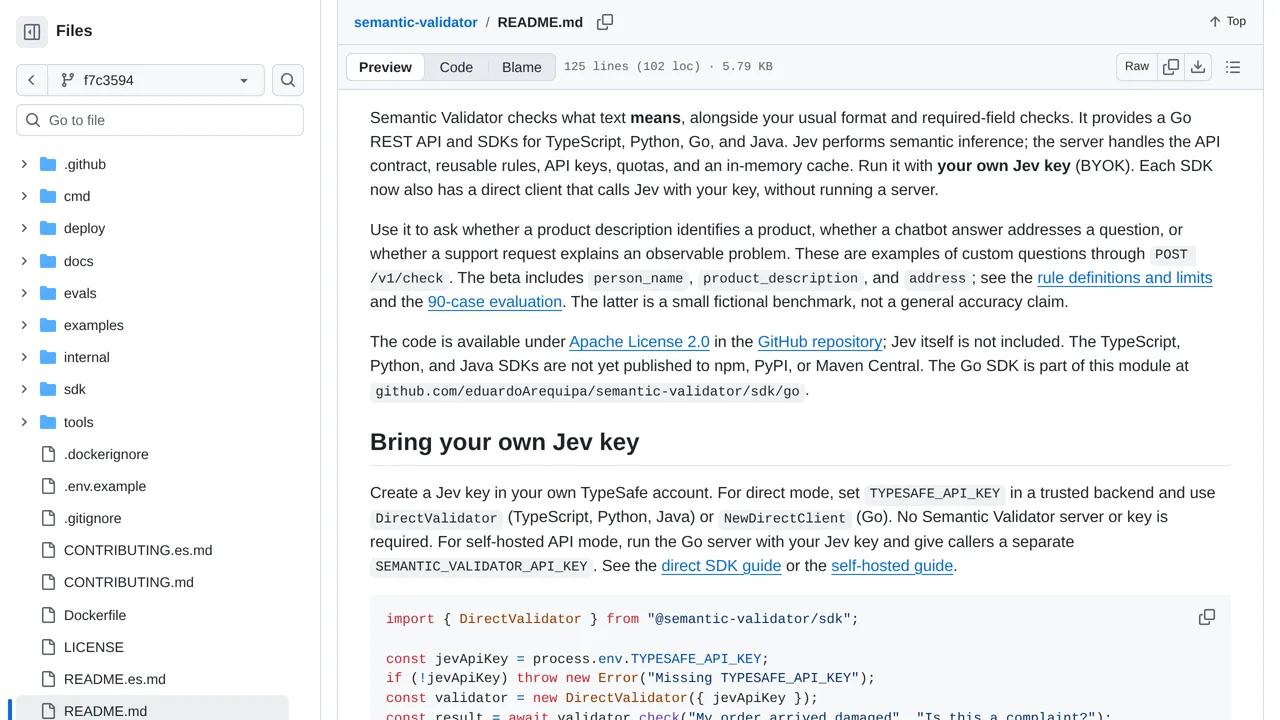This screenshot has height=720, width=1280.
Task: Click the 125 lines (102 loc) file info text
Action: click(x=668, y=67)
